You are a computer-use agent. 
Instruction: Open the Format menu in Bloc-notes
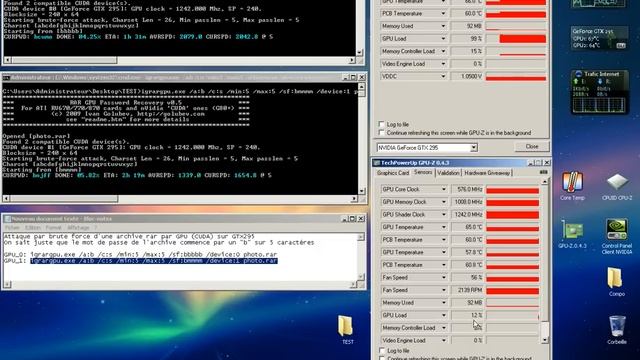pos(53,228)
